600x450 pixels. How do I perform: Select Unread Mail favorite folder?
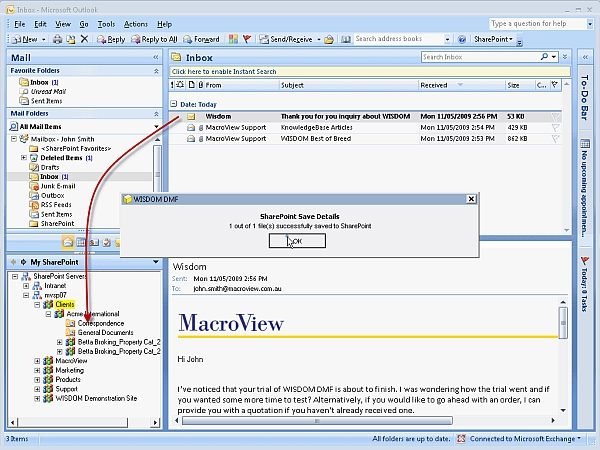pyautogui.click(x=43, y=91)
